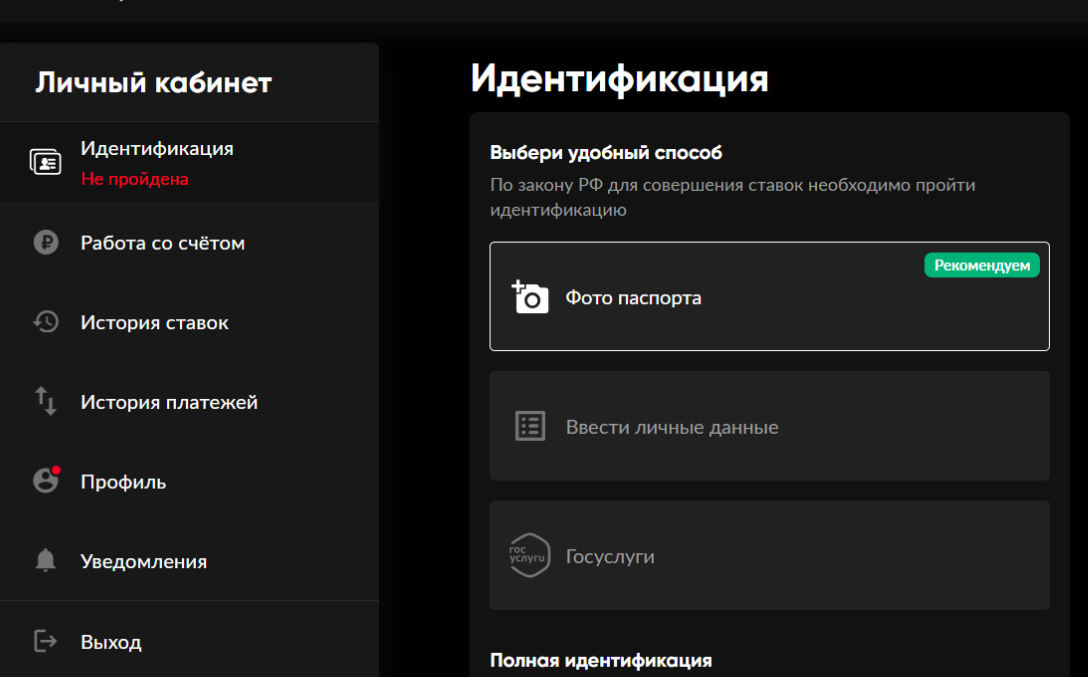Click the ruble coin icon in sidebar
This screenshot has width=1088, height=677.
[x=46, y=243]
